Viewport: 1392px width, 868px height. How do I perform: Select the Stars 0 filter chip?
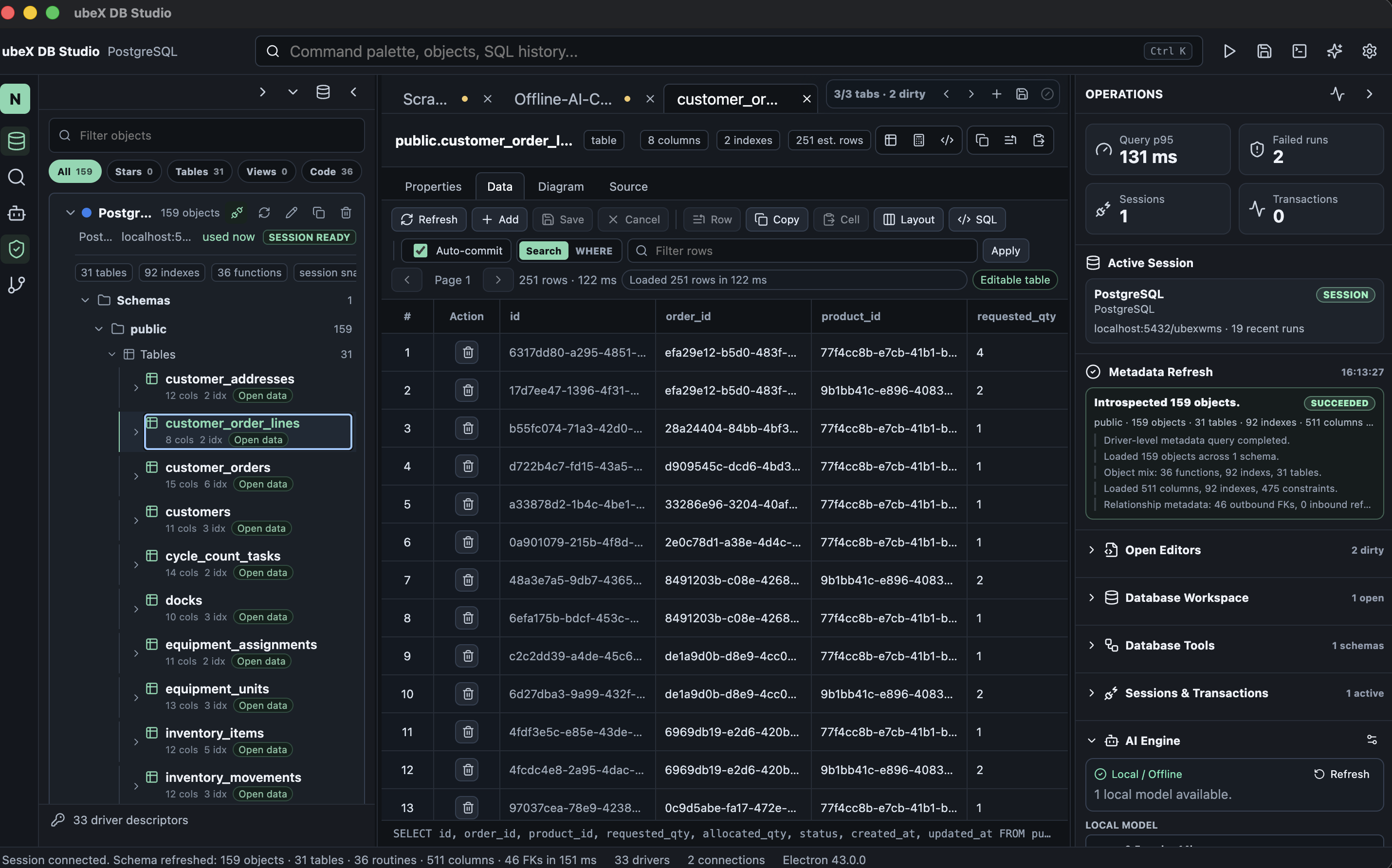pos(134,171)
